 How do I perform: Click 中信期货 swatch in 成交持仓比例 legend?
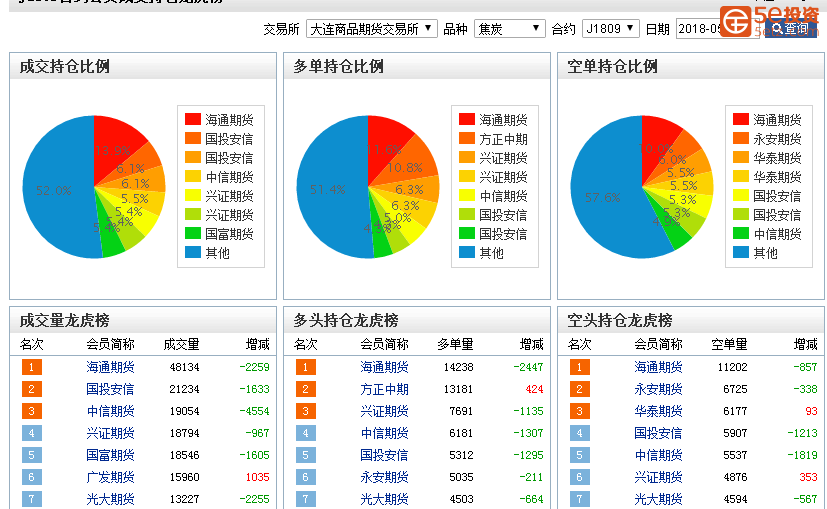point(193,176)
